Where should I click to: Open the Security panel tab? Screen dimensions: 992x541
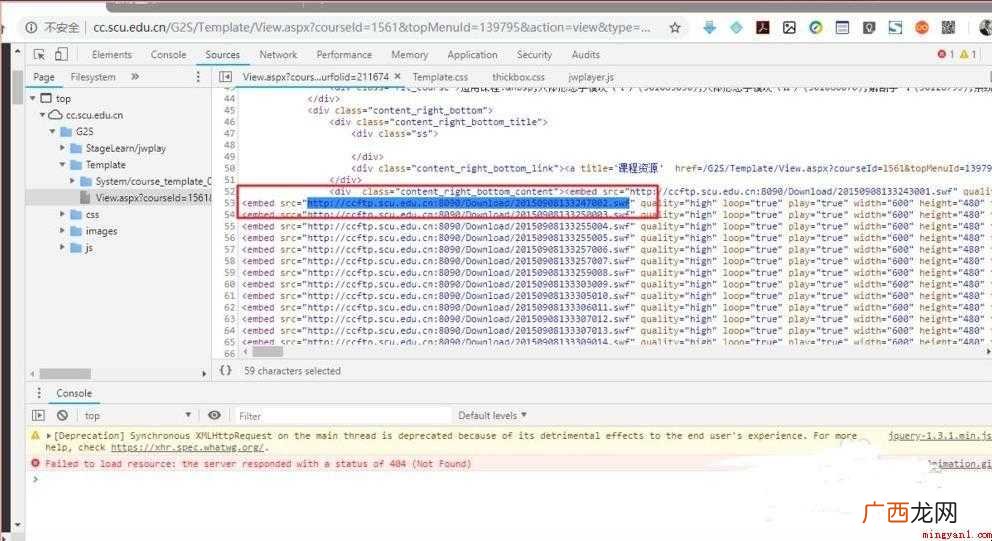534,55
